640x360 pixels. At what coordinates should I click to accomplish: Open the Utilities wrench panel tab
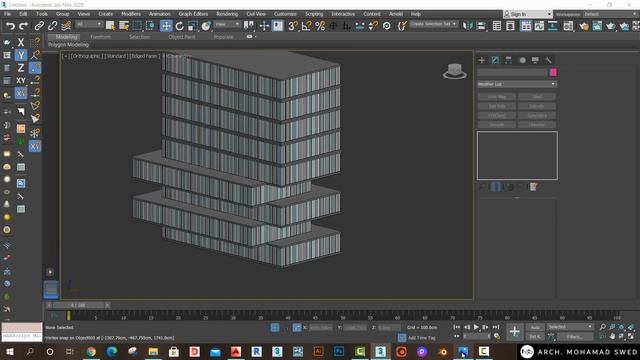pos(548,60)
